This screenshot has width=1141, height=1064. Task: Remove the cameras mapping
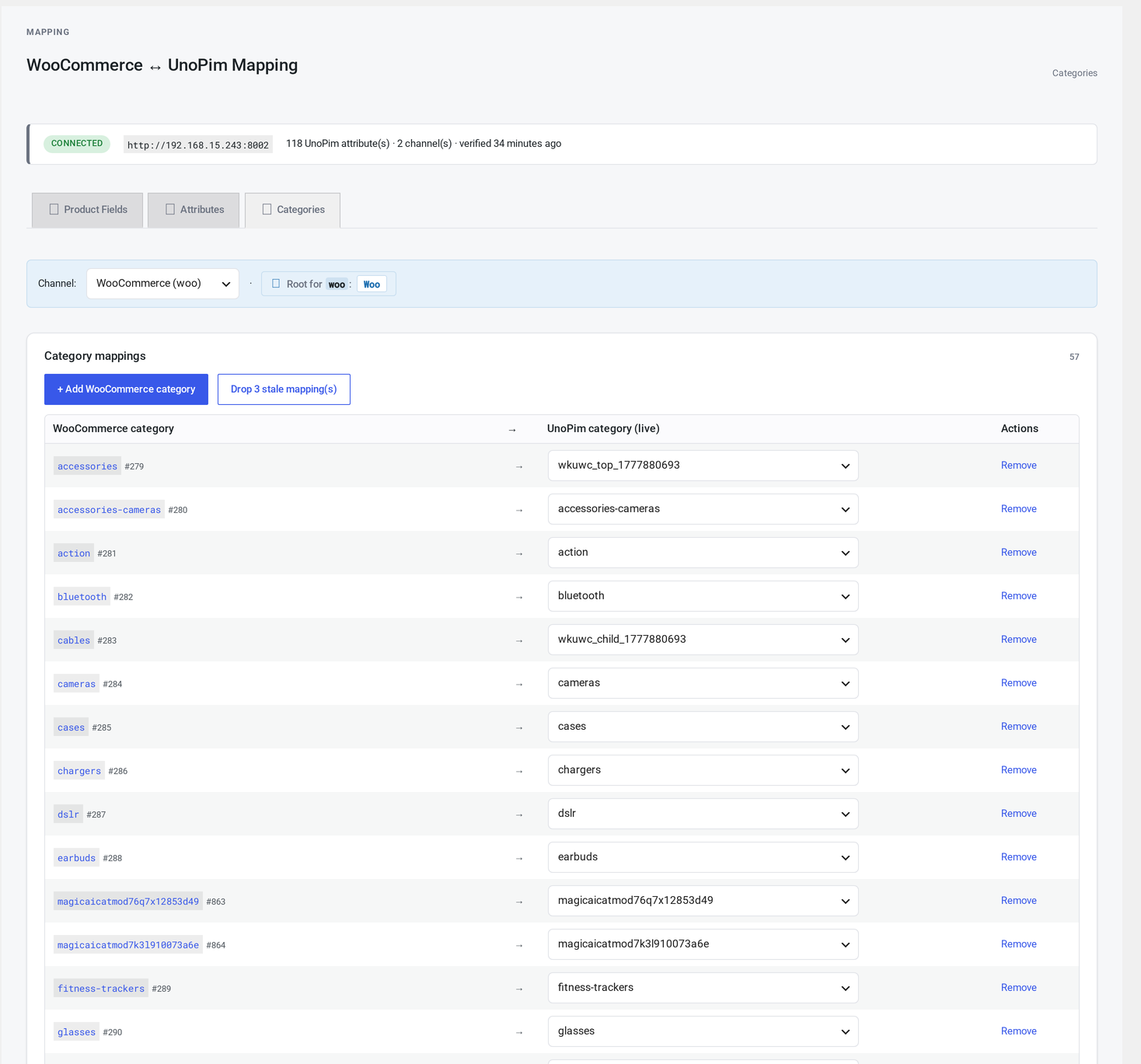pyautogui.click(x=1018, y=683)
